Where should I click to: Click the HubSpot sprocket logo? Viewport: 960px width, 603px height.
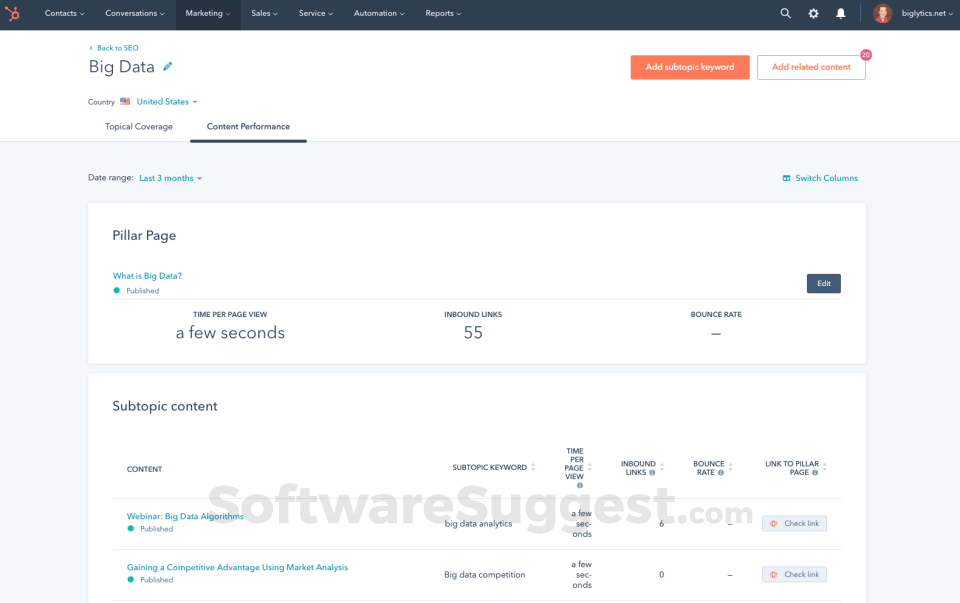[15, 14]
